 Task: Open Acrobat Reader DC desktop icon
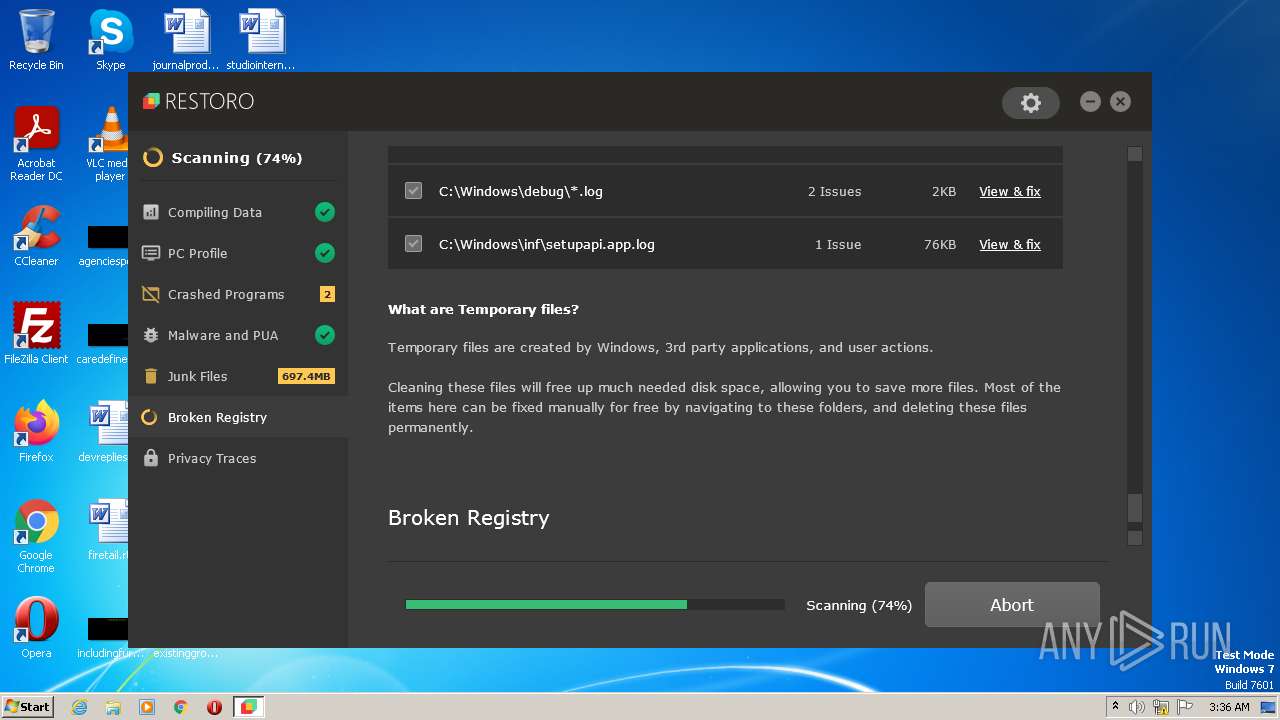[36, 144]
